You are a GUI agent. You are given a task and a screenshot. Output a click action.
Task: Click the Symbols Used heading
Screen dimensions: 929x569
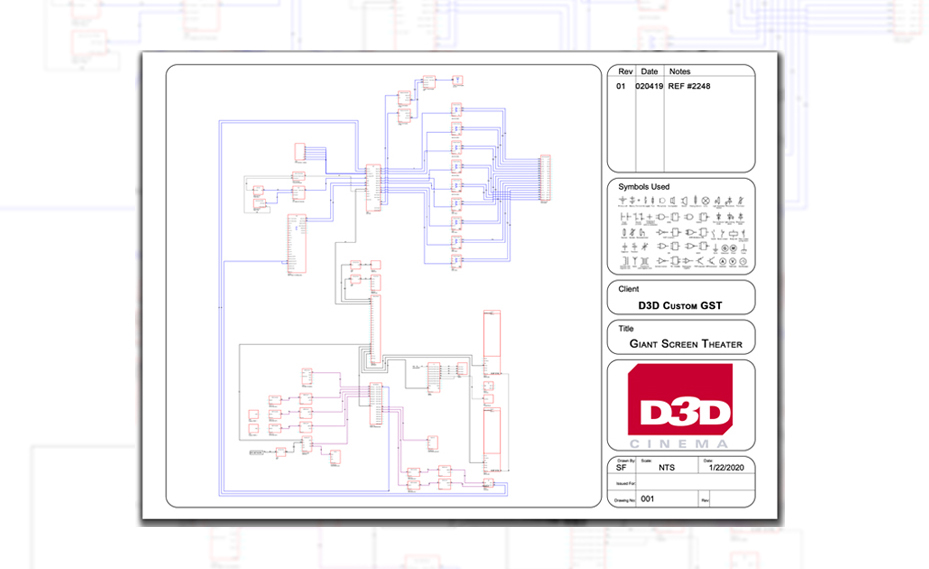tap(644, 187)
